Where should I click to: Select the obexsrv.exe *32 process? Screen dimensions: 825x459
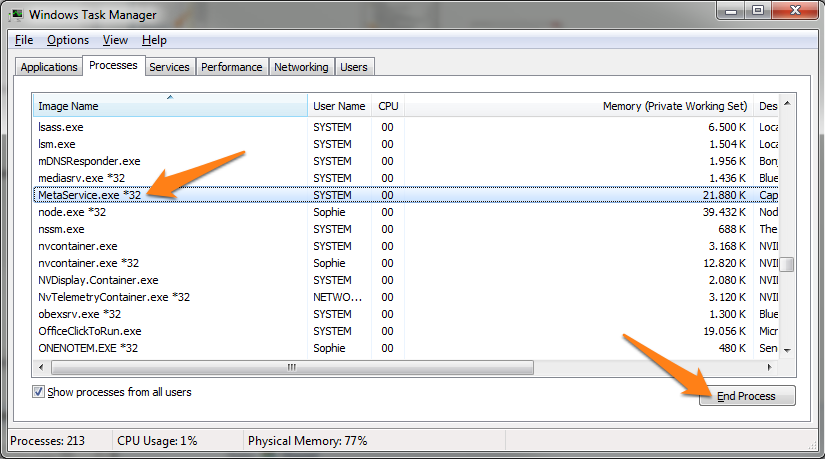(x=405, y=314)
